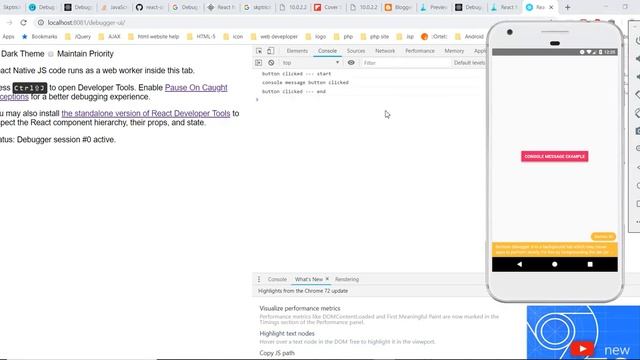The width and height of the screenshot is (640, 360).
Task: Open the 'web developer' bookmark folder
Action: tap(274, 37)
